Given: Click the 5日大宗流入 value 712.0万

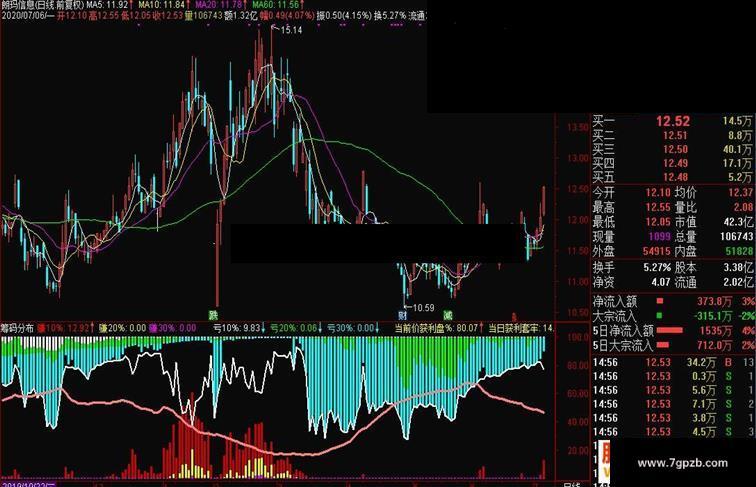Looking at the screenshot, I should 714,345.
